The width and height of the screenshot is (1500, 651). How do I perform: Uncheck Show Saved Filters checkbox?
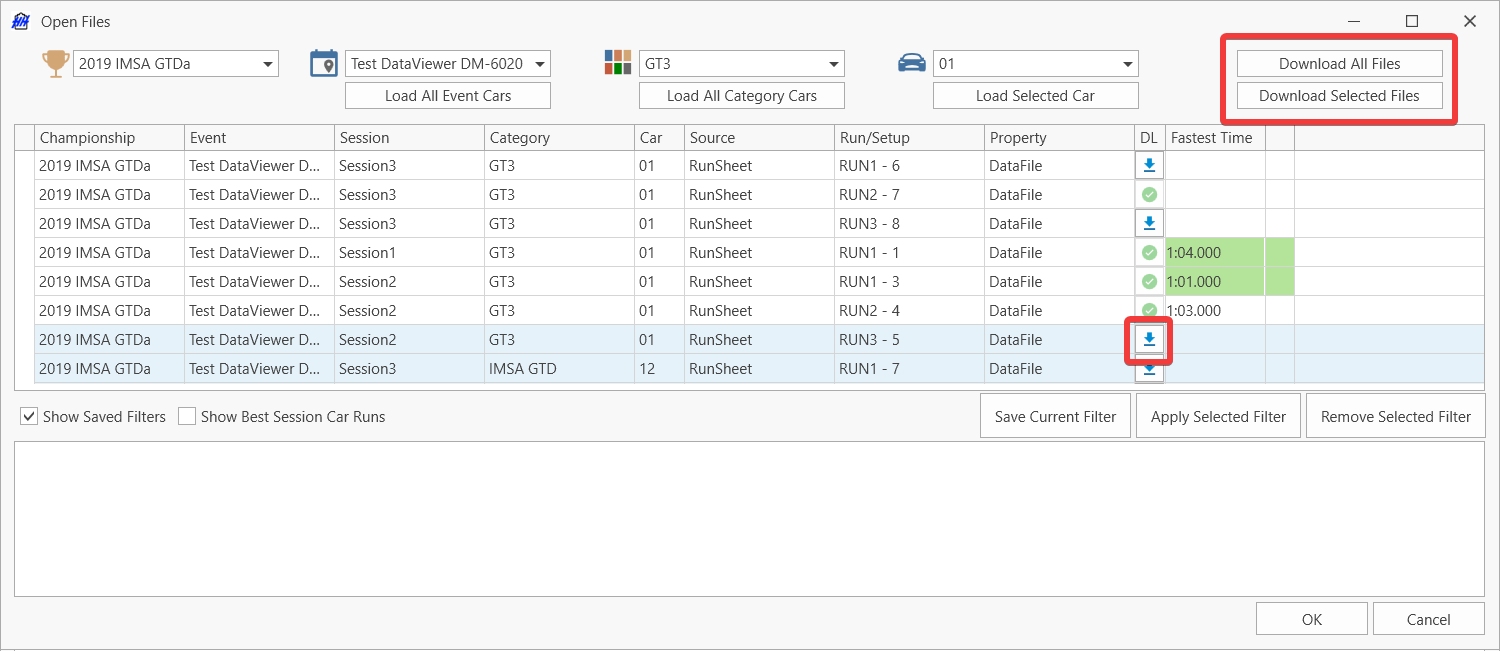click(x=29, y=417)
